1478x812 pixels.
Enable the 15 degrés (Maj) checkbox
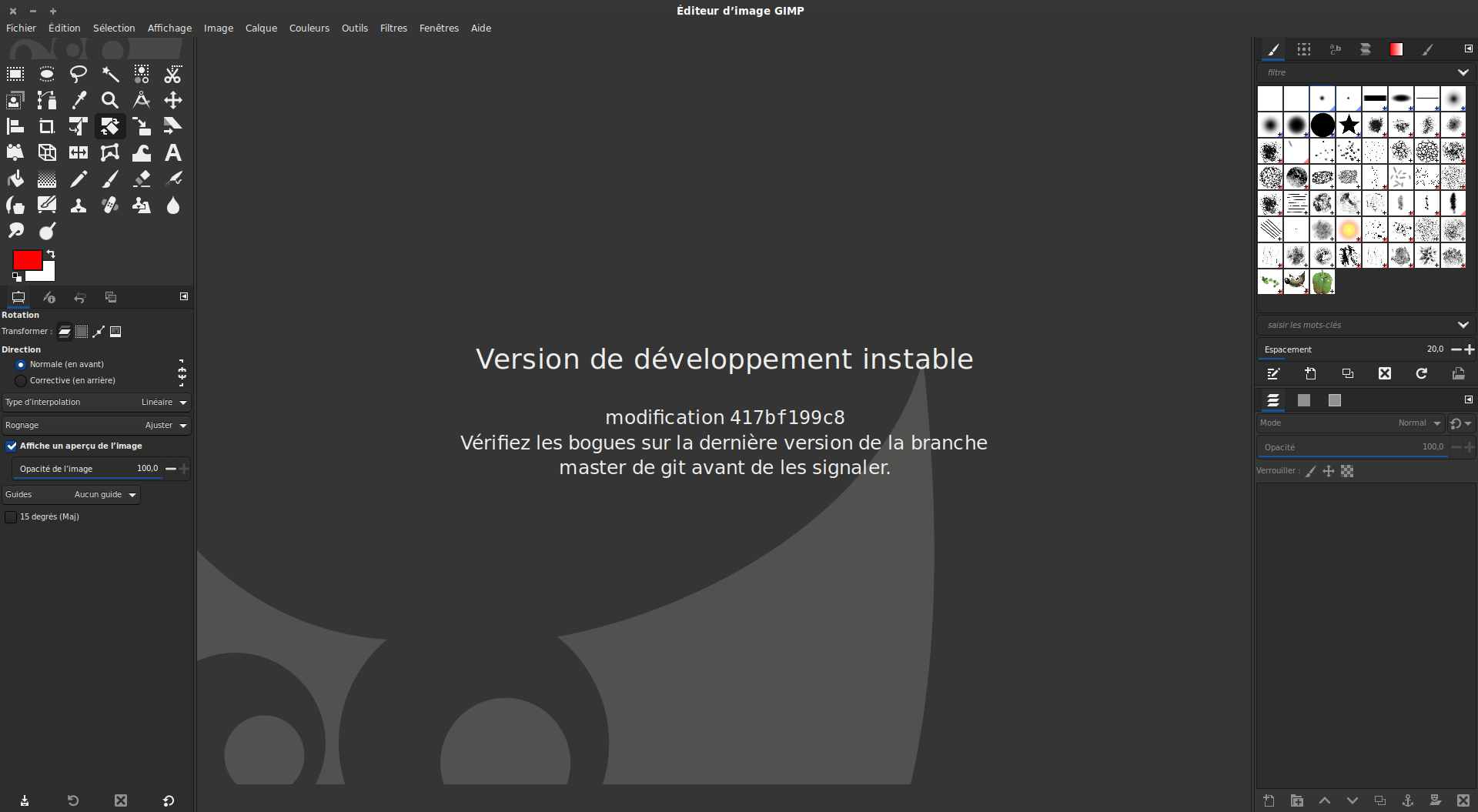(x=11, y=517)
